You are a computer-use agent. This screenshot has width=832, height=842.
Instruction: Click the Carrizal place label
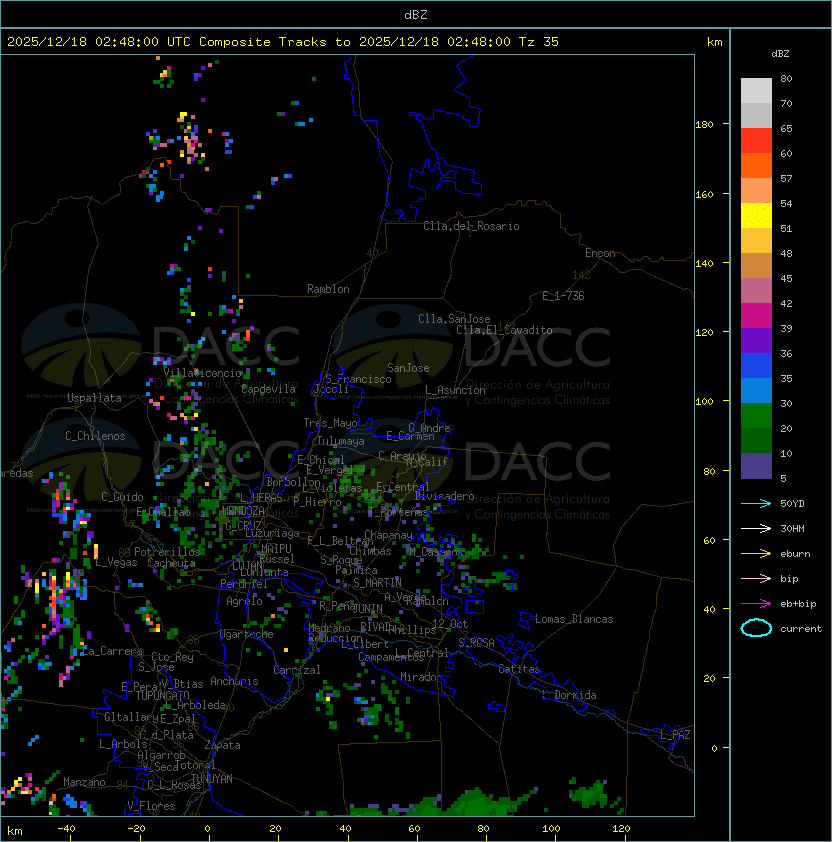297,670
